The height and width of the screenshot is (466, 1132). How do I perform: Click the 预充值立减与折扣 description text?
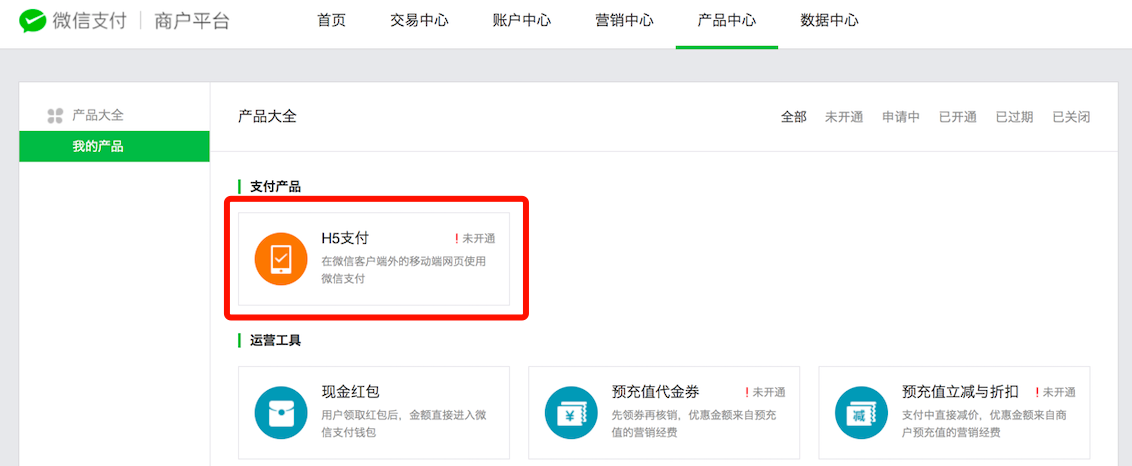984,424
